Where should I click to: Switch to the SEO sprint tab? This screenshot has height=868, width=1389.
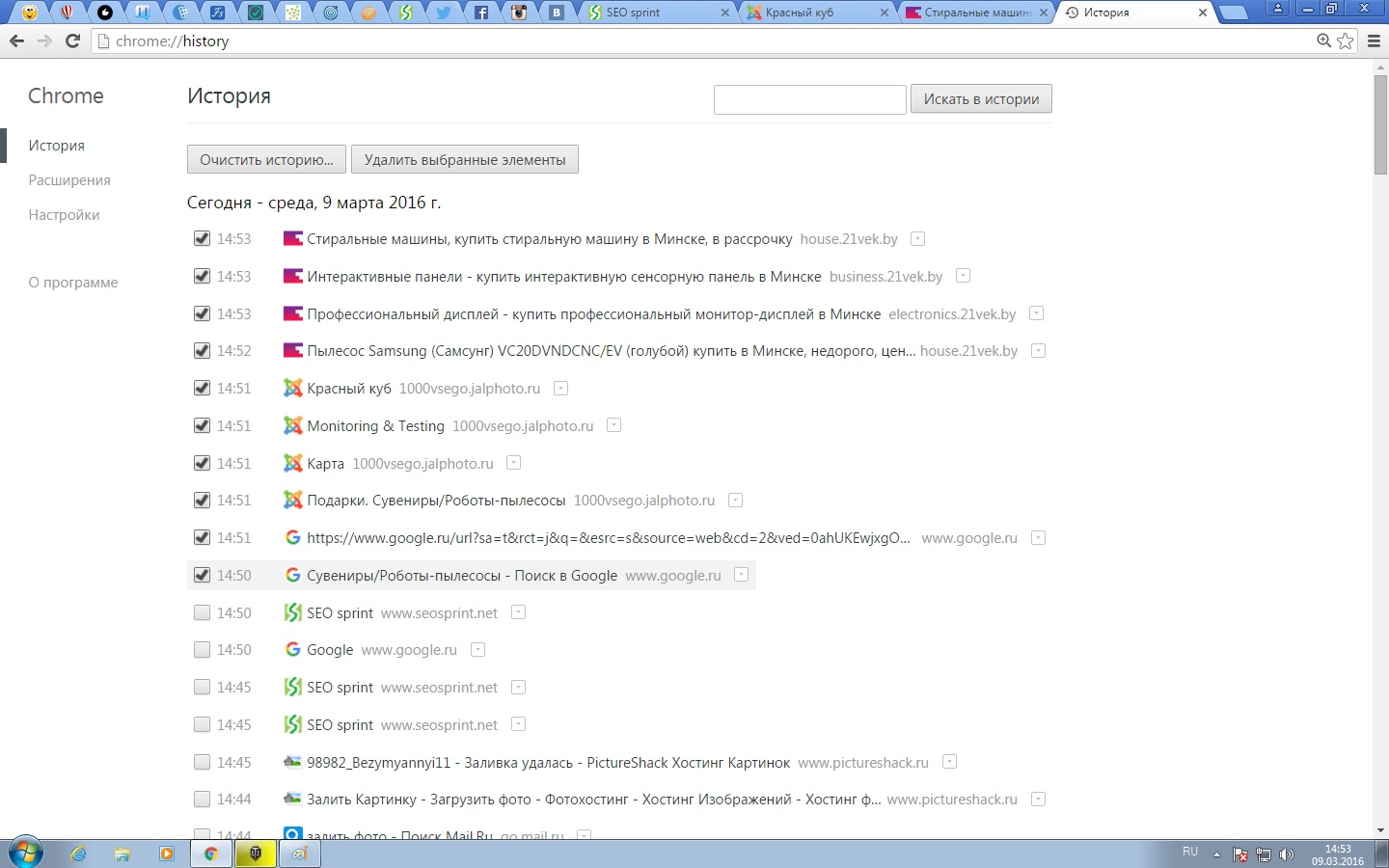click(x=658, y=13)
